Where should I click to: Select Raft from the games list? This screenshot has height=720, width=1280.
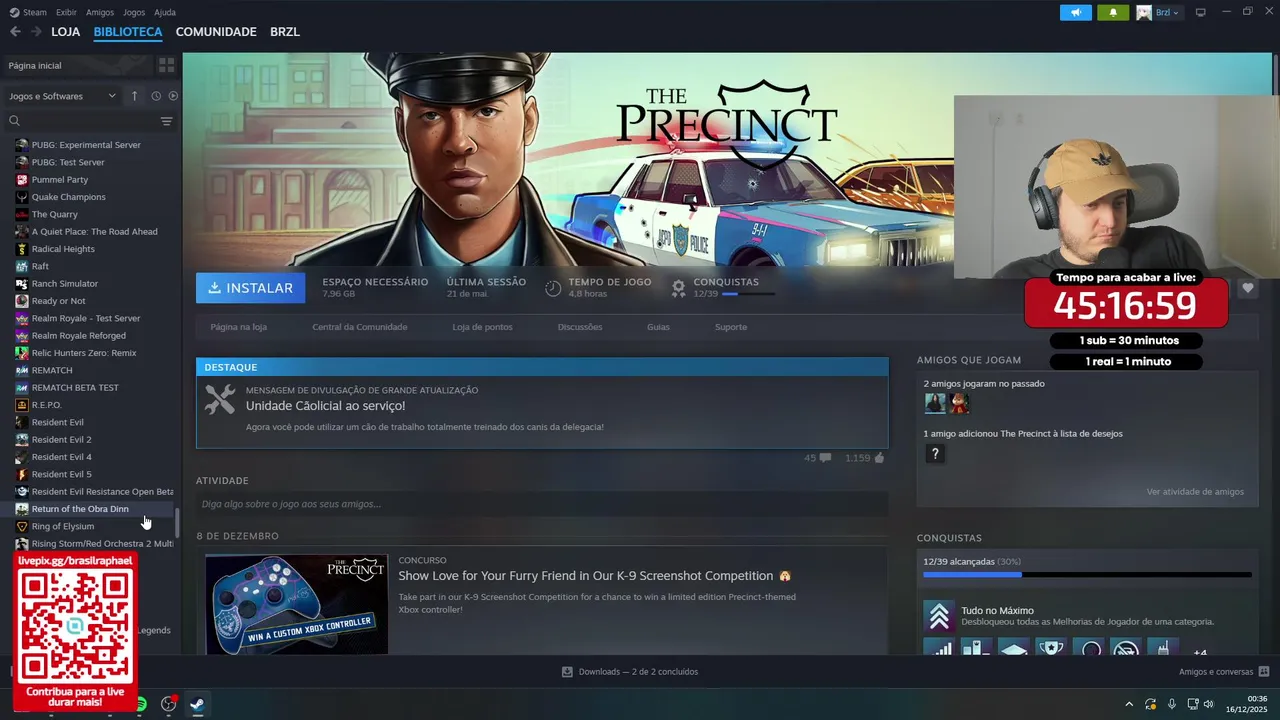tap(40, 266)
